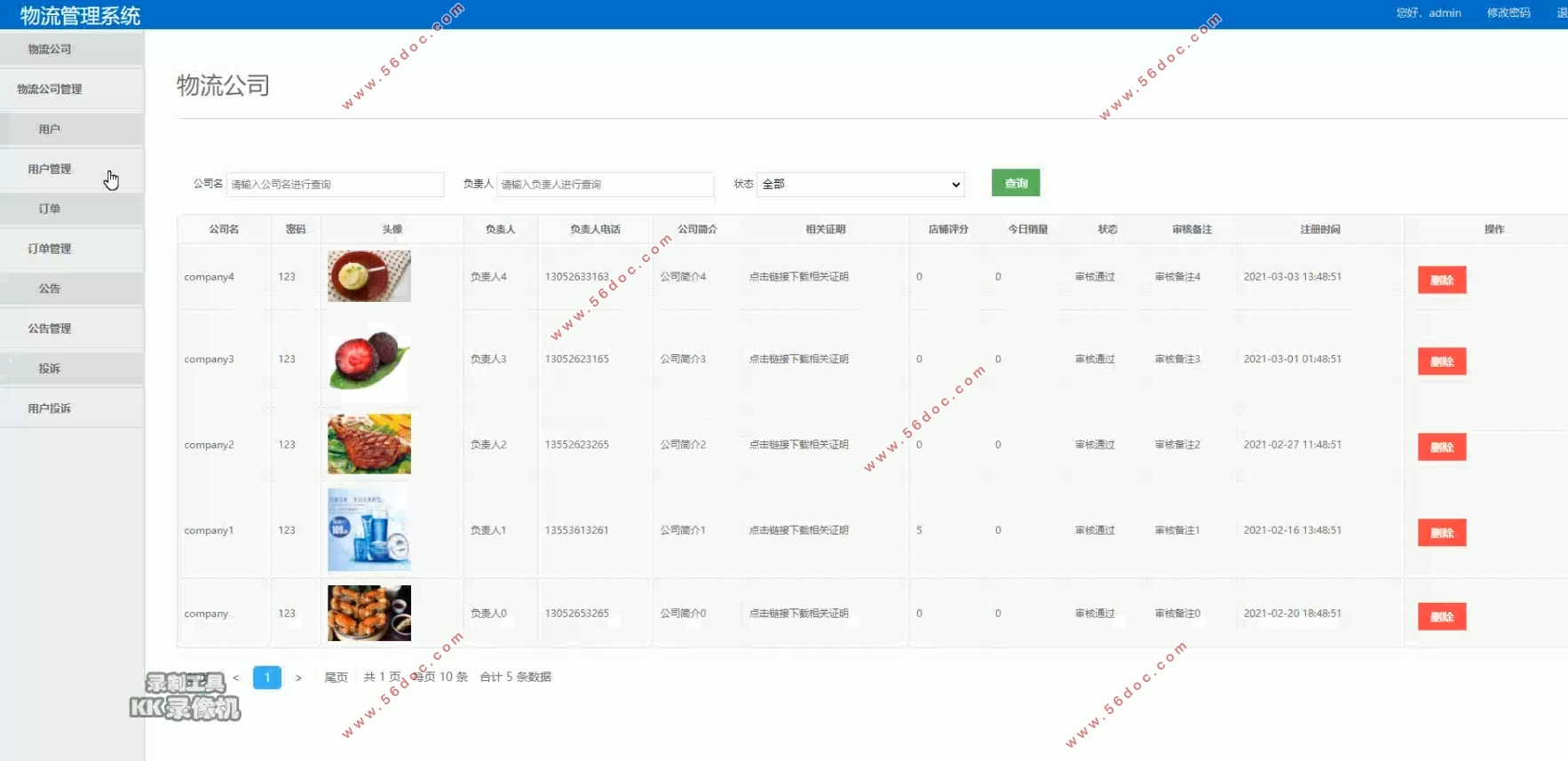This screenshot has height=761, width=1568.
Task: Open the company3 fruit avatar image
Action: [368, 360]
